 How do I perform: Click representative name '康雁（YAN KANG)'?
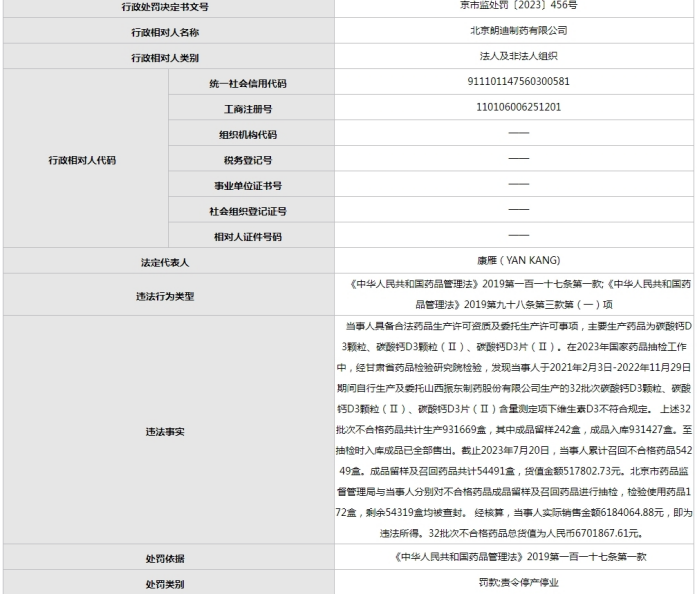pos(518,260)
